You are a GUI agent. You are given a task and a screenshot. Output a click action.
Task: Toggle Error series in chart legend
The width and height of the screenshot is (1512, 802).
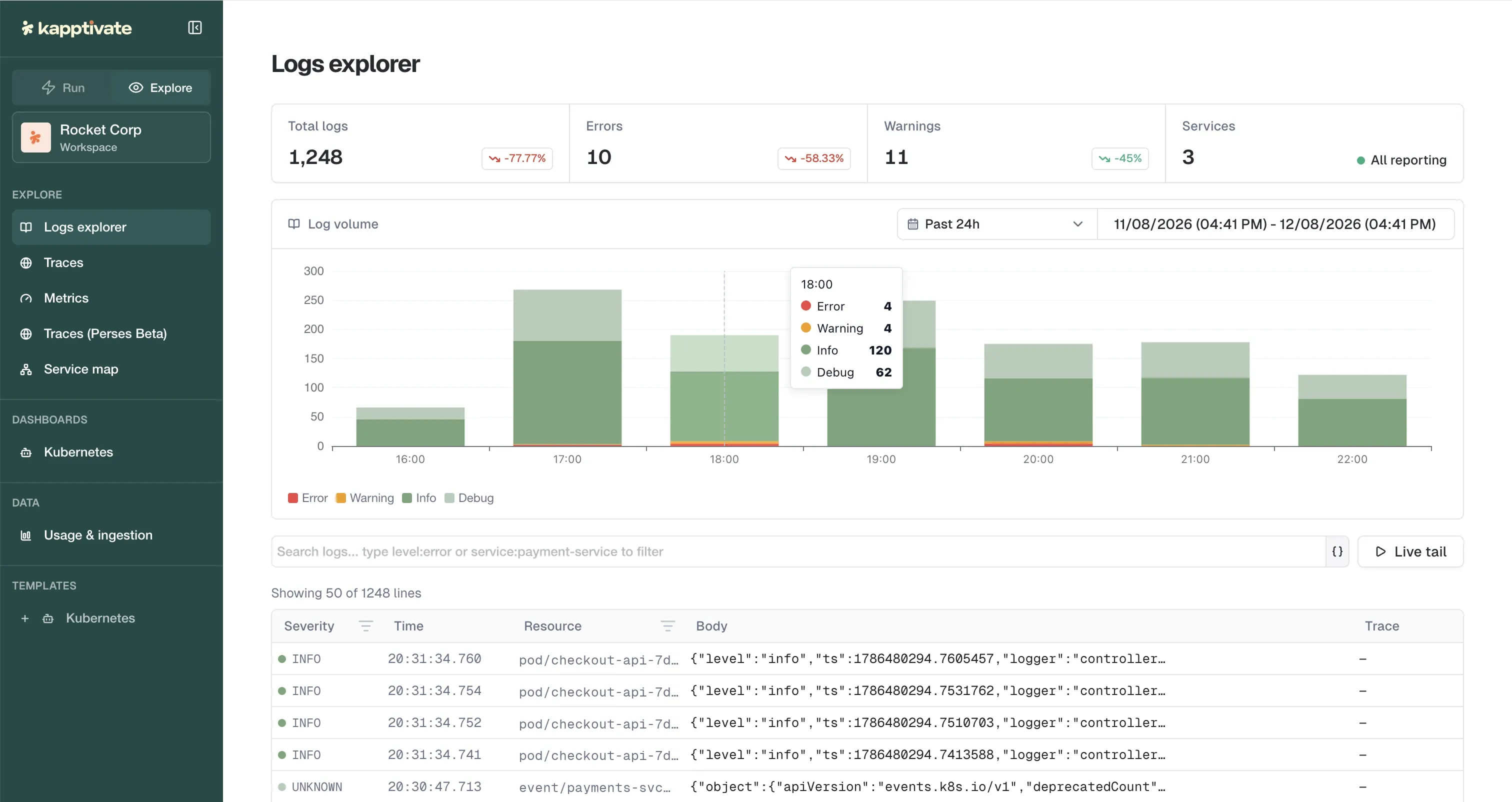(308, 498)
